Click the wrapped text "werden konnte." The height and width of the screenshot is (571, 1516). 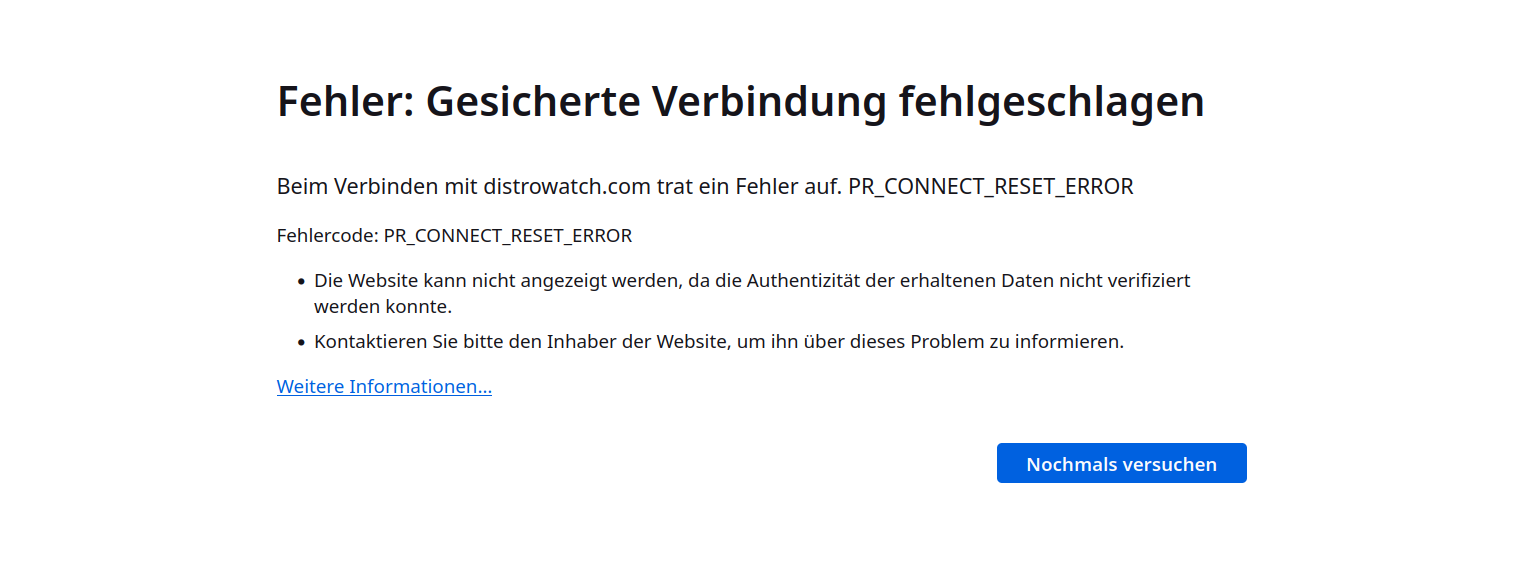point(383,307)
